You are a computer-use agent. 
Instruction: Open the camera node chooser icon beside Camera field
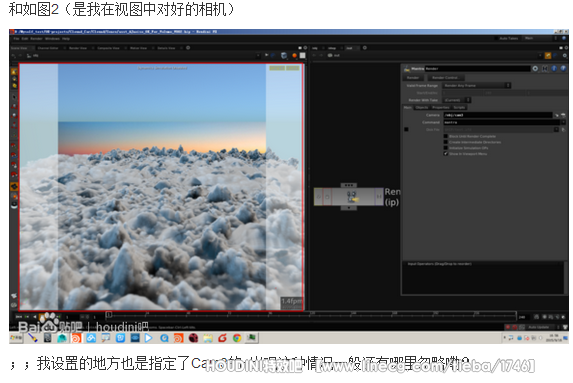pyautogui.click(x=557, y=115)
